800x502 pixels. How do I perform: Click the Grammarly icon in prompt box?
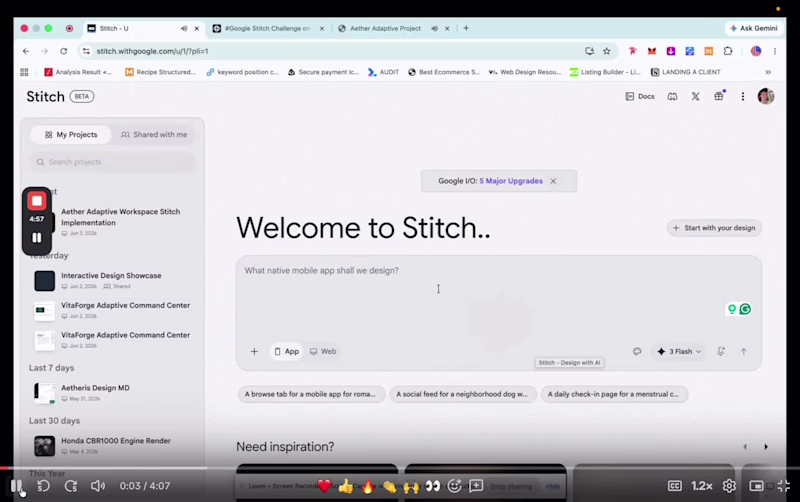point(745,309)
